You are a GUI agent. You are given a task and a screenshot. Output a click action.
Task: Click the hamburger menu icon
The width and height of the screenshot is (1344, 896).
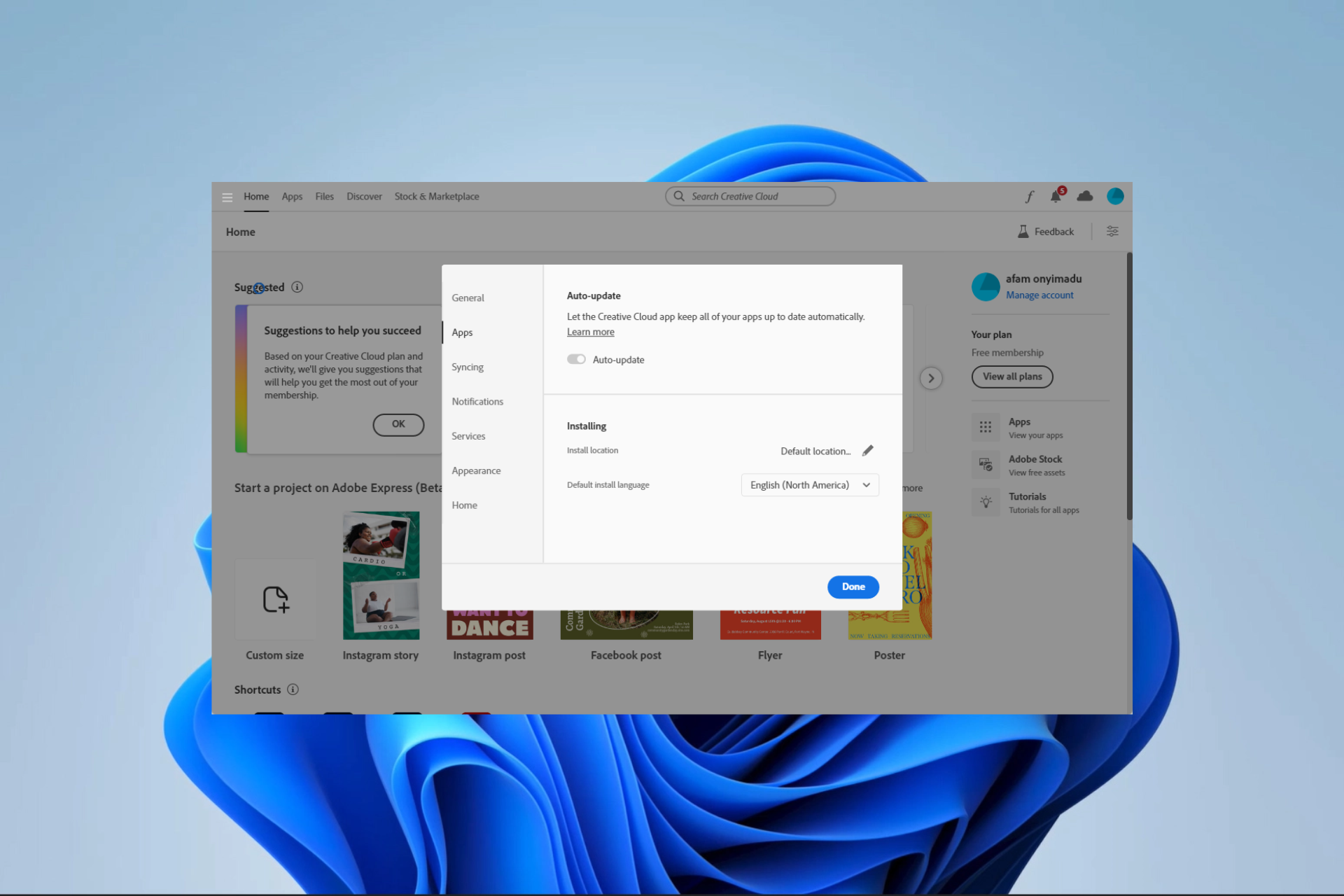coord(227,197)
